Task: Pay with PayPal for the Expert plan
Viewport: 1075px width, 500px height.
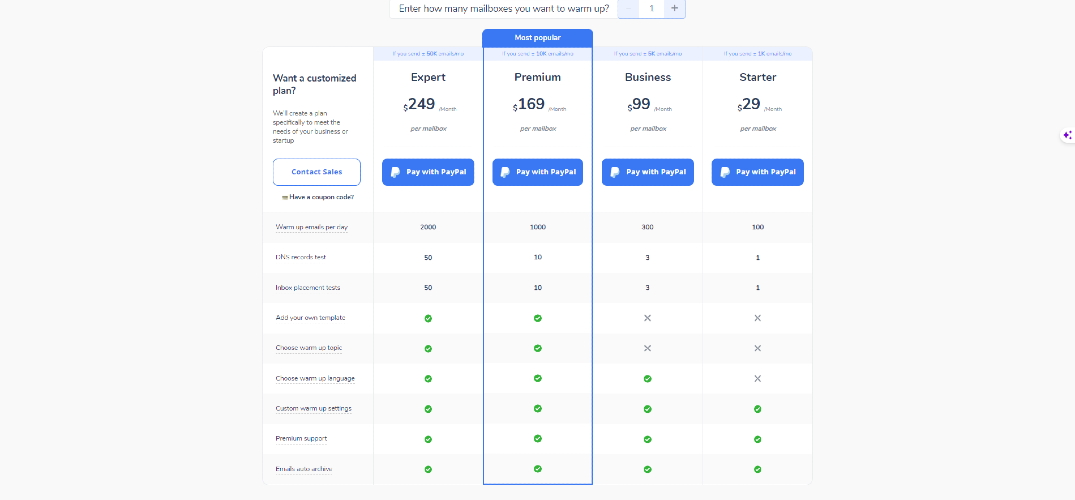Action: (428, 172)
